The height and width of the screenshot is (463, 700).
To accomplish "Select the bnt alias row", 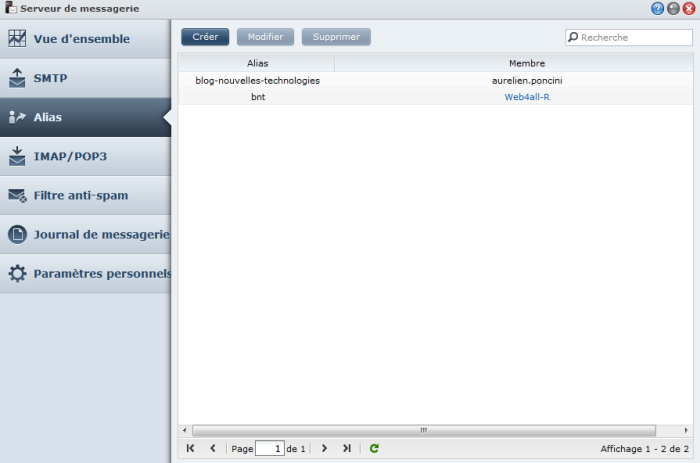I will click(436, 97).
